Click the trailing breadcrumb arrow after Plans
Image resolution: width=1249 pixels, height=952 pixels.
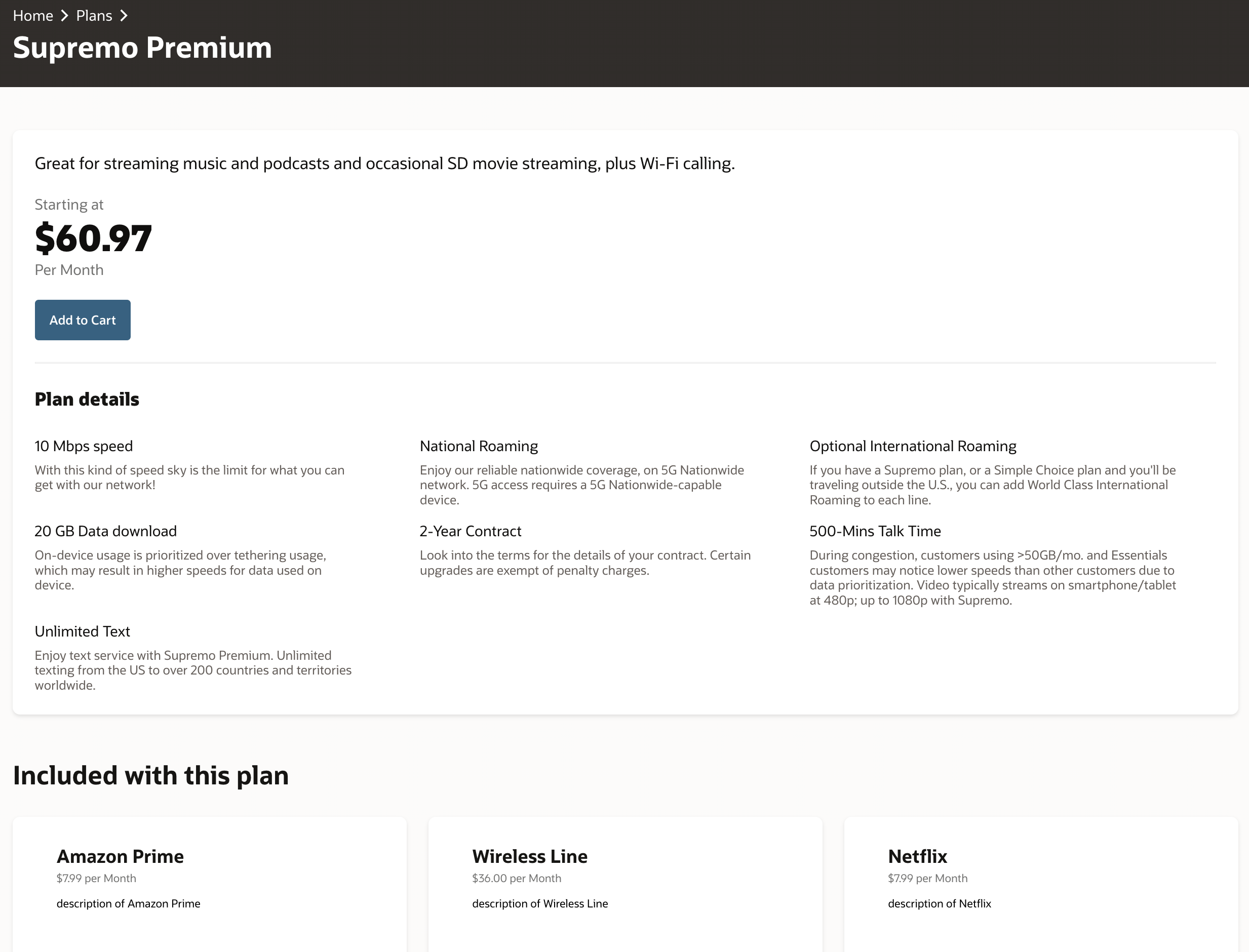[124, 15]
